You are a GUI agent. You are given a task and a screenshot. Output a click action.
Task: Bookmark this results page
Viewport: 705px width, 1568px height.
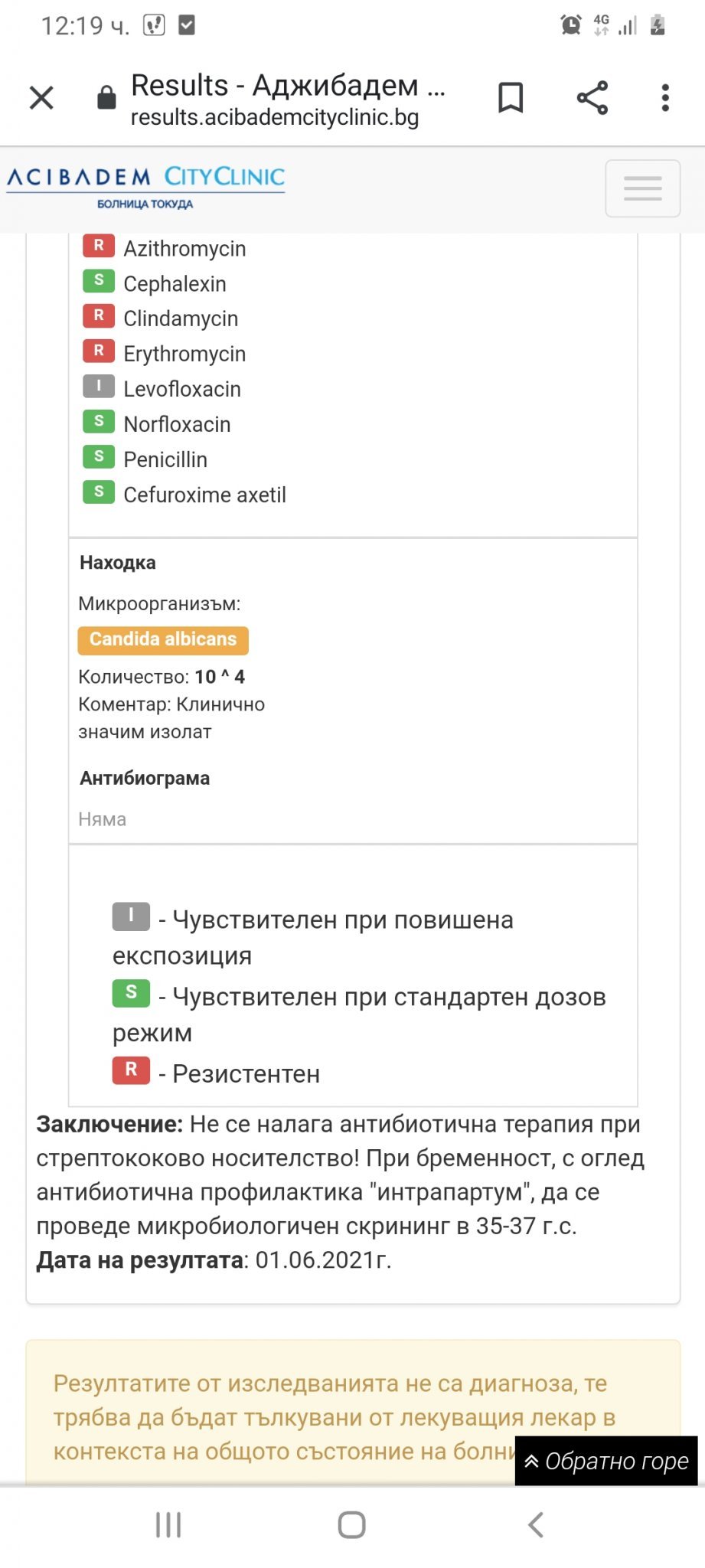coord(511,98)
